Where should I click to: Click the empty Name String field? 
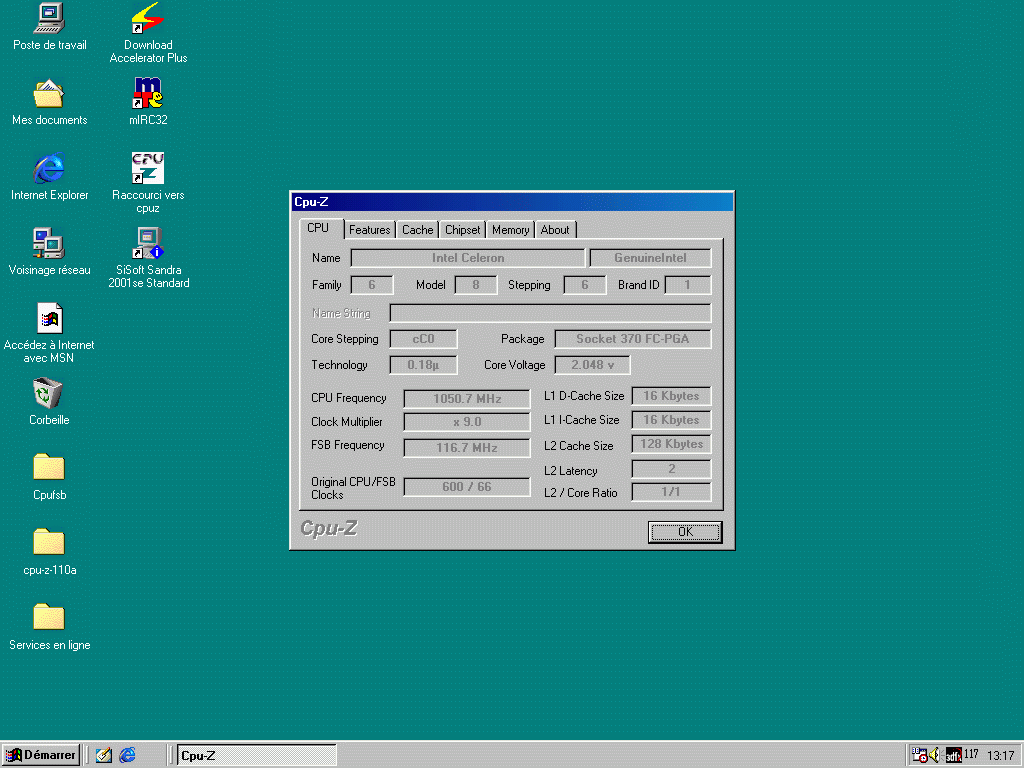click(x=551, y=313)
